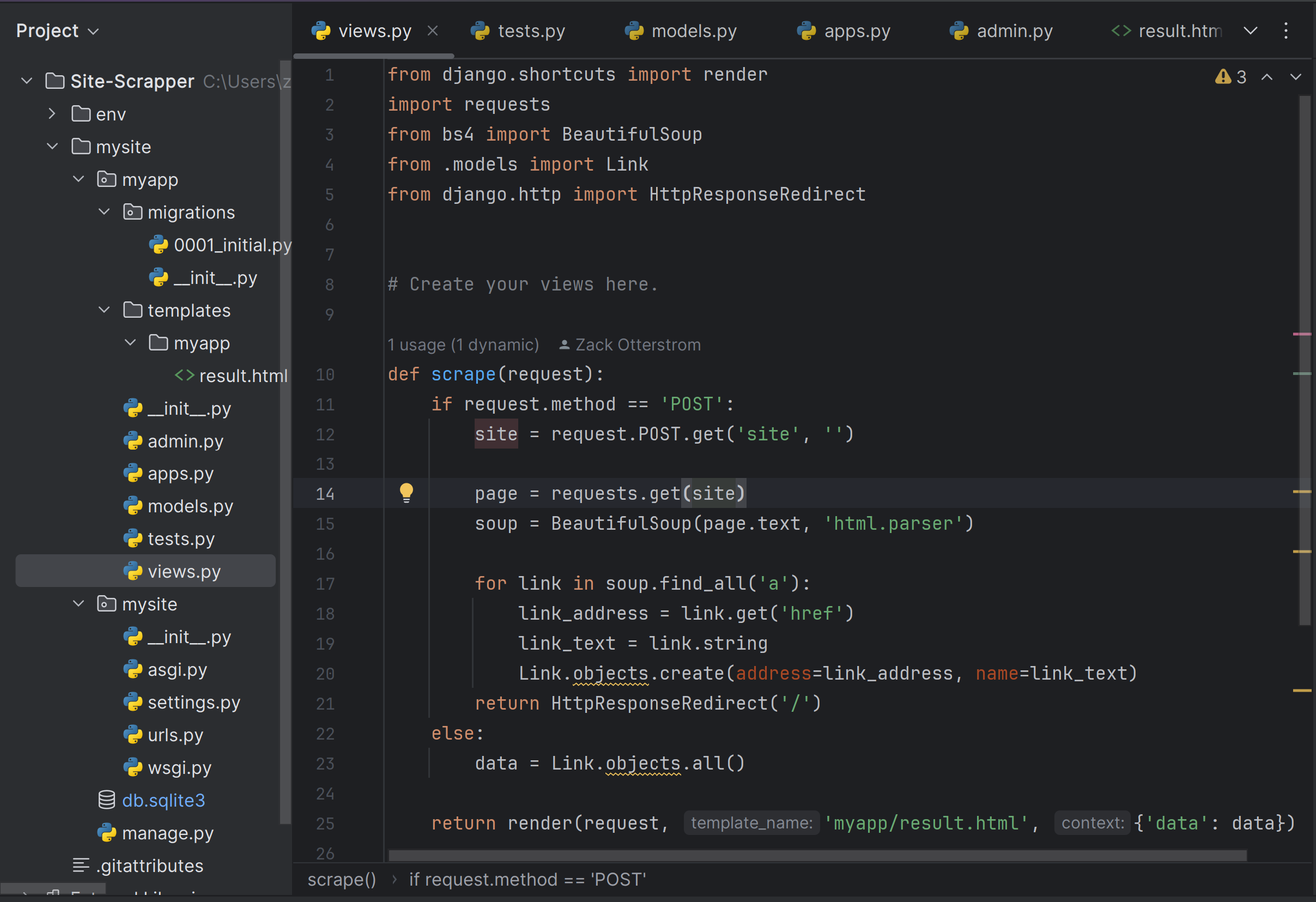Collapse the Site-Scrapper root folder
This screenshot has height=902, width=1316.
tap(27, 81)
